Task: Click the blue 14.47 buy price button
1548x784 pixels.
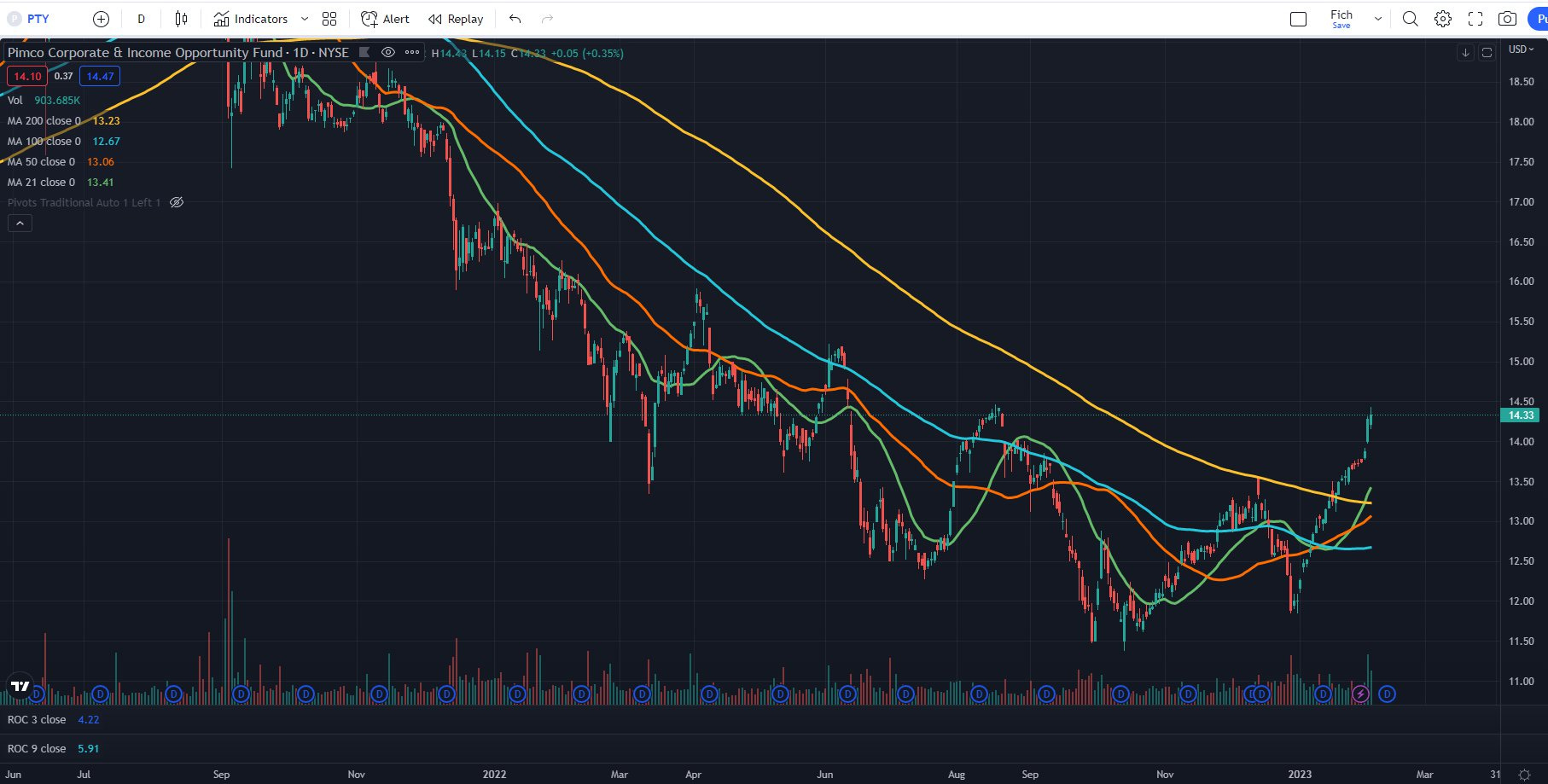Action: coord(100,76)
